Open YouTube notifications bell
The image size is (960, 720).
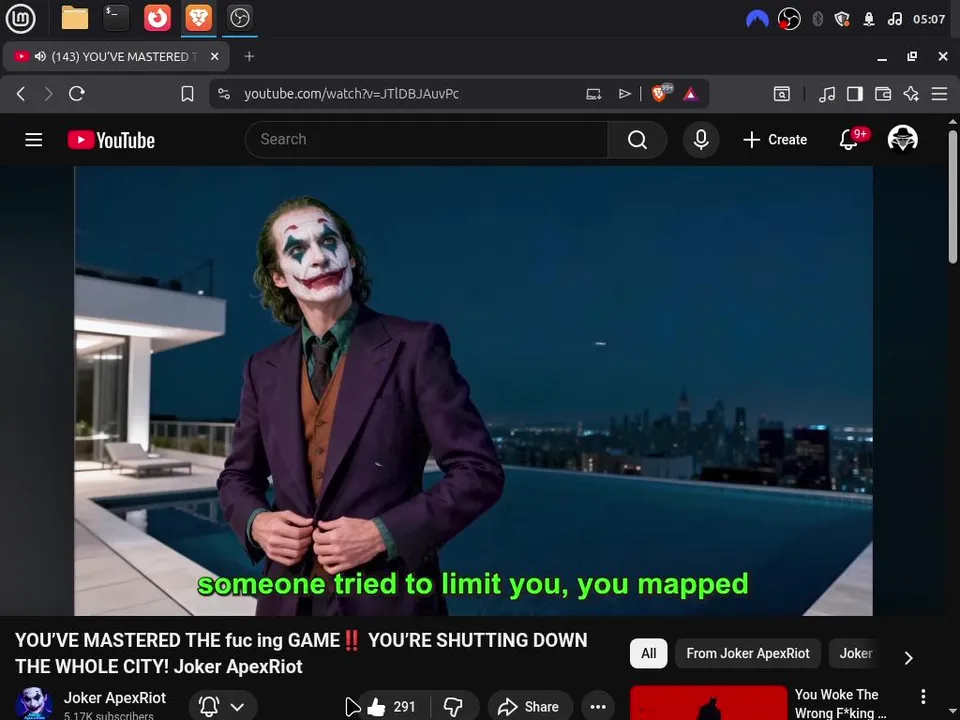tap(849, 140)
